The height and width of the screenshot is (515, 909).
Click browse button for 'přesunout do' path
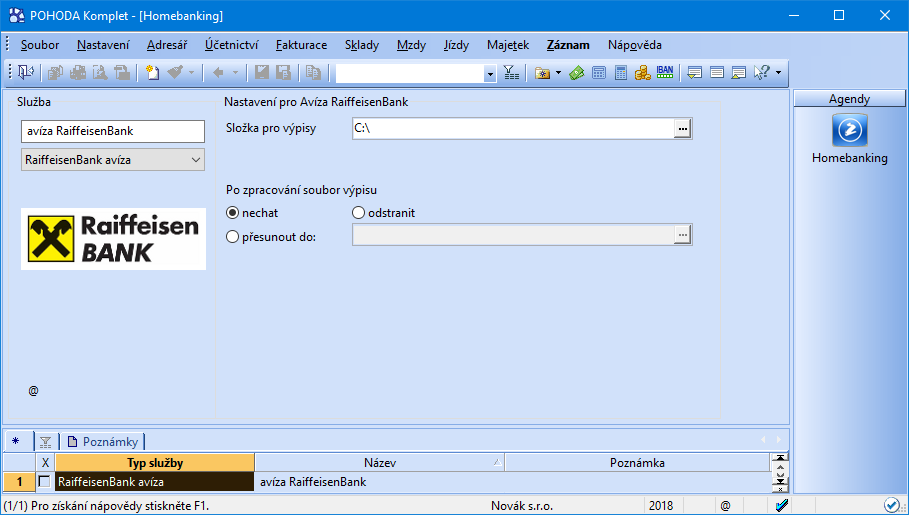(682, 235)
